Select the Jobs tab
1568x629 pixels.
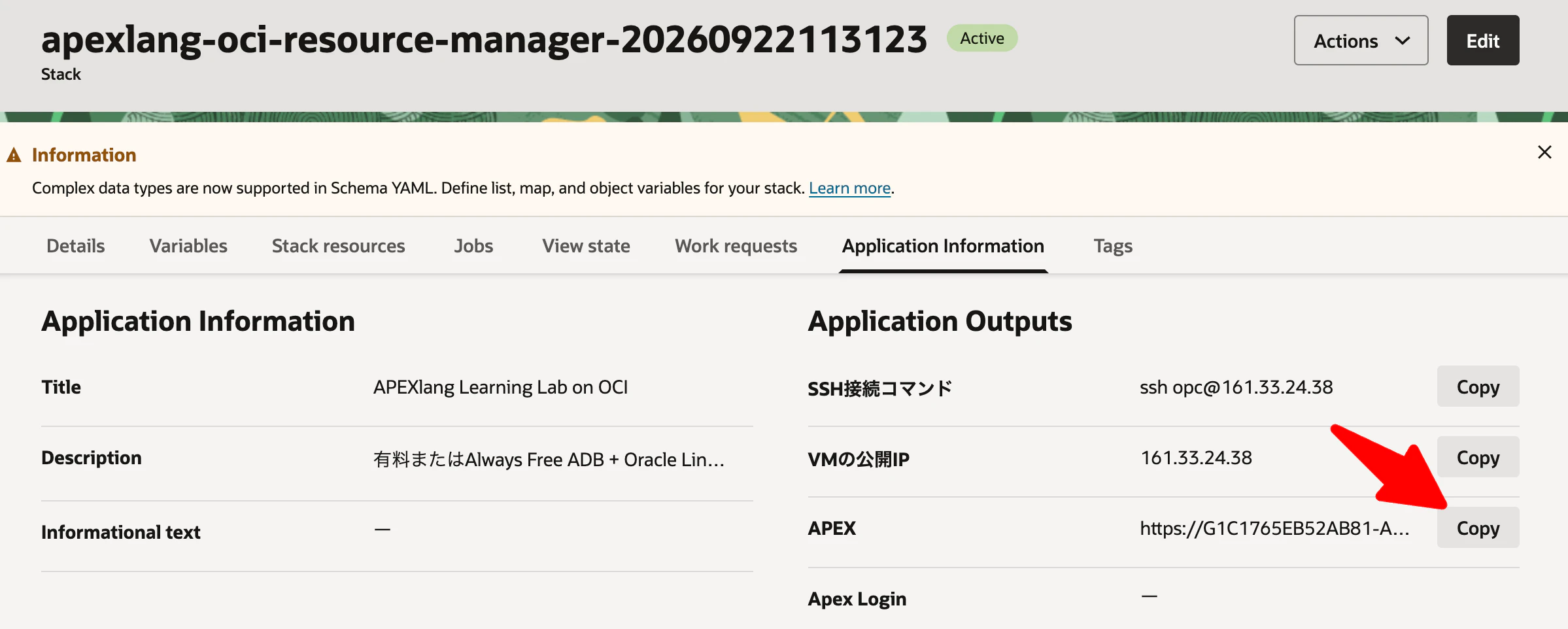point(473,246)
